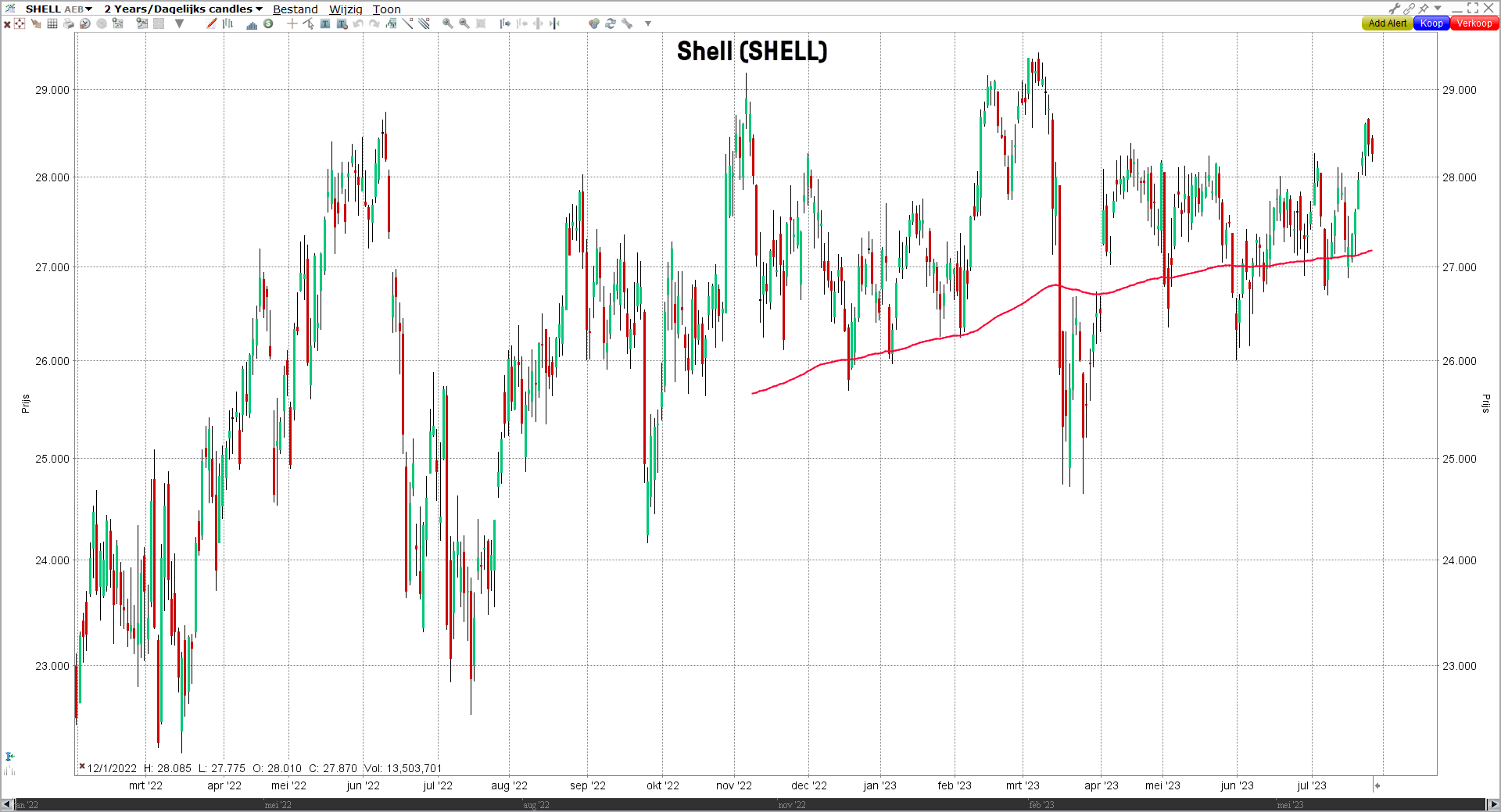This screenshot has height=812, width=1501.
Task: Click the 'Shell (SHELL)' chart title
Action: click(x=752, y=51)
